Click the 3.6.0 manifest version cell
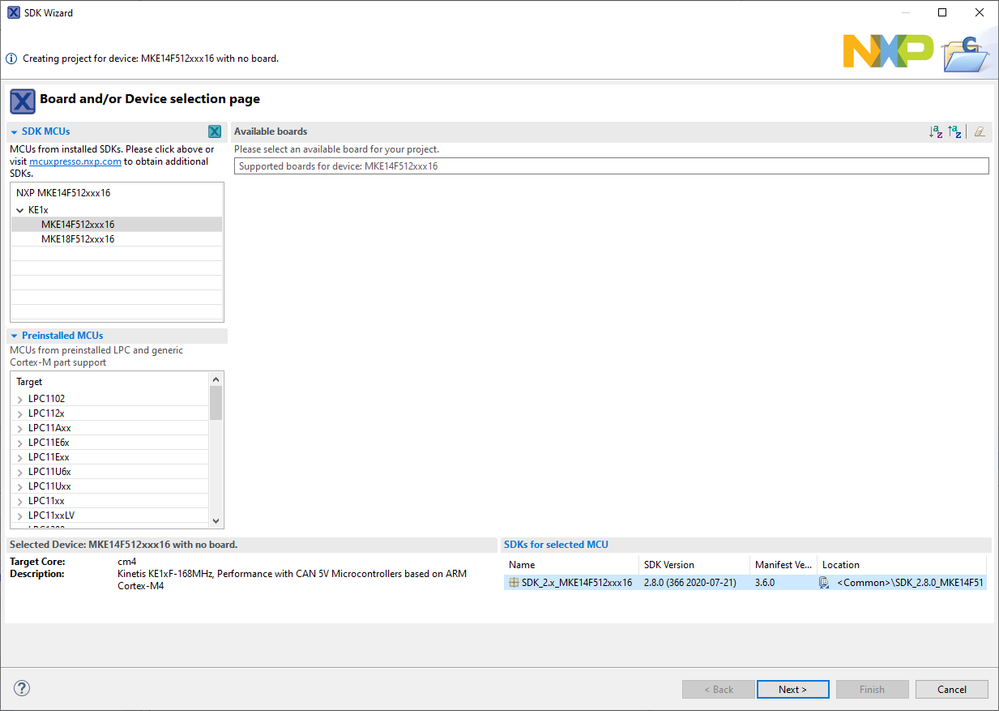 (765, 582)
